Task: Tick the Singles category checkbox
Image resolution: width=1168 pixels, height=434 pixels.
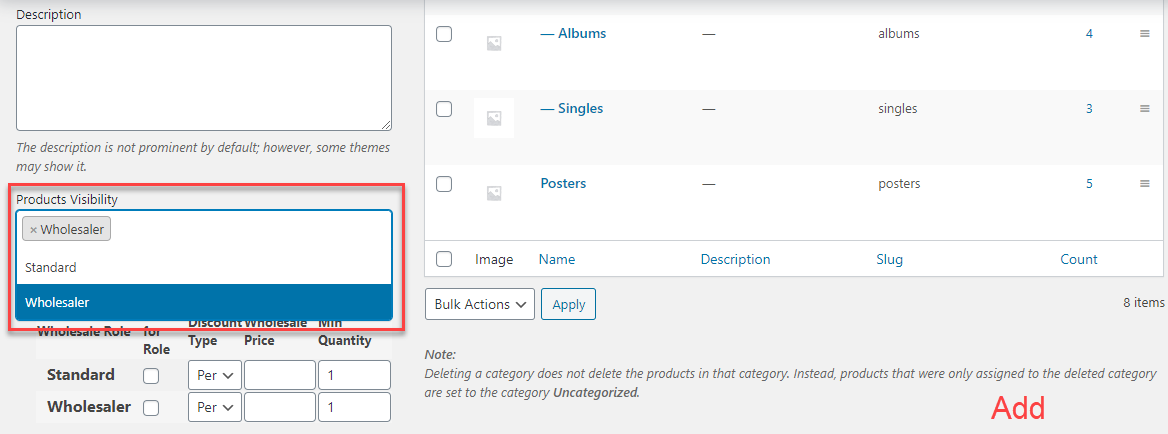Action: (x=445, y=109)
